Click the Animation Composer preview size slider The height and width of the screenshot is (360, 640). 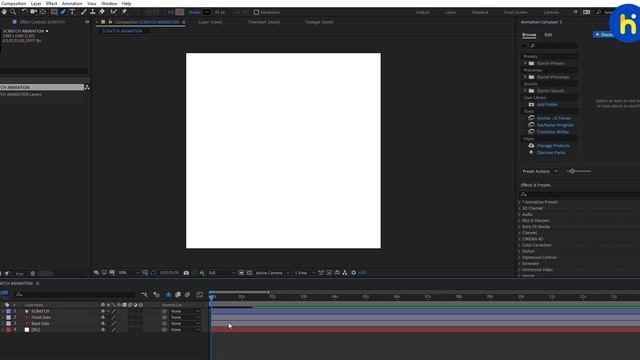point(578,171)
